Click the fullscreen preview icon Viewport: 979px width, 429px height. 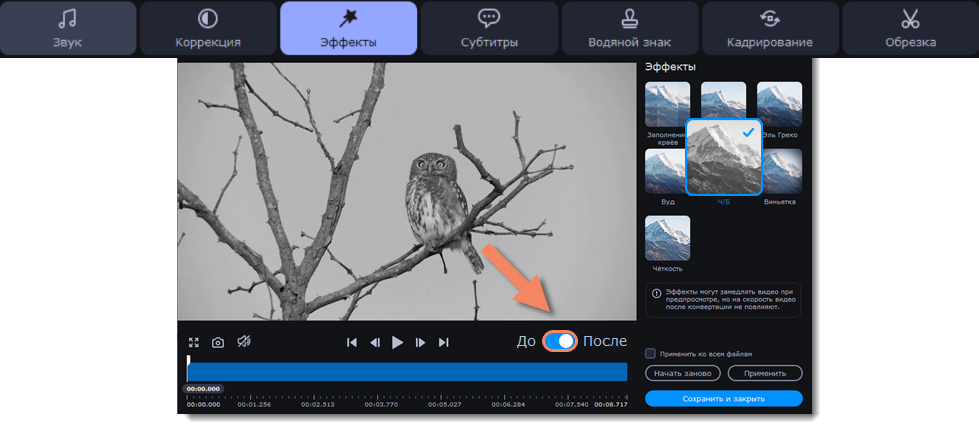[x=194, y=342]
